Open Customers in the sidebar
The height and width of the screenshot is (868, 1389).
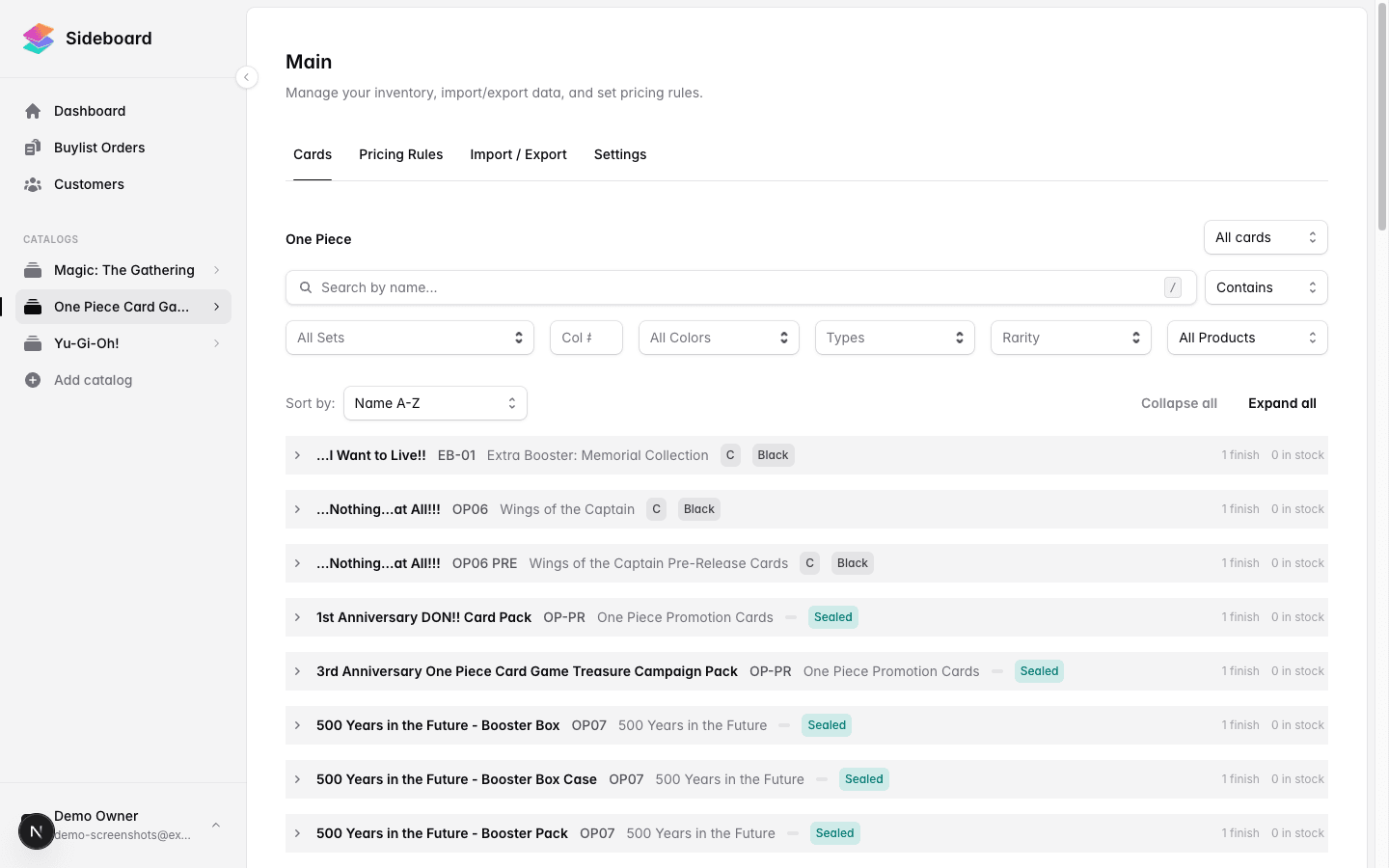point(123,184)
